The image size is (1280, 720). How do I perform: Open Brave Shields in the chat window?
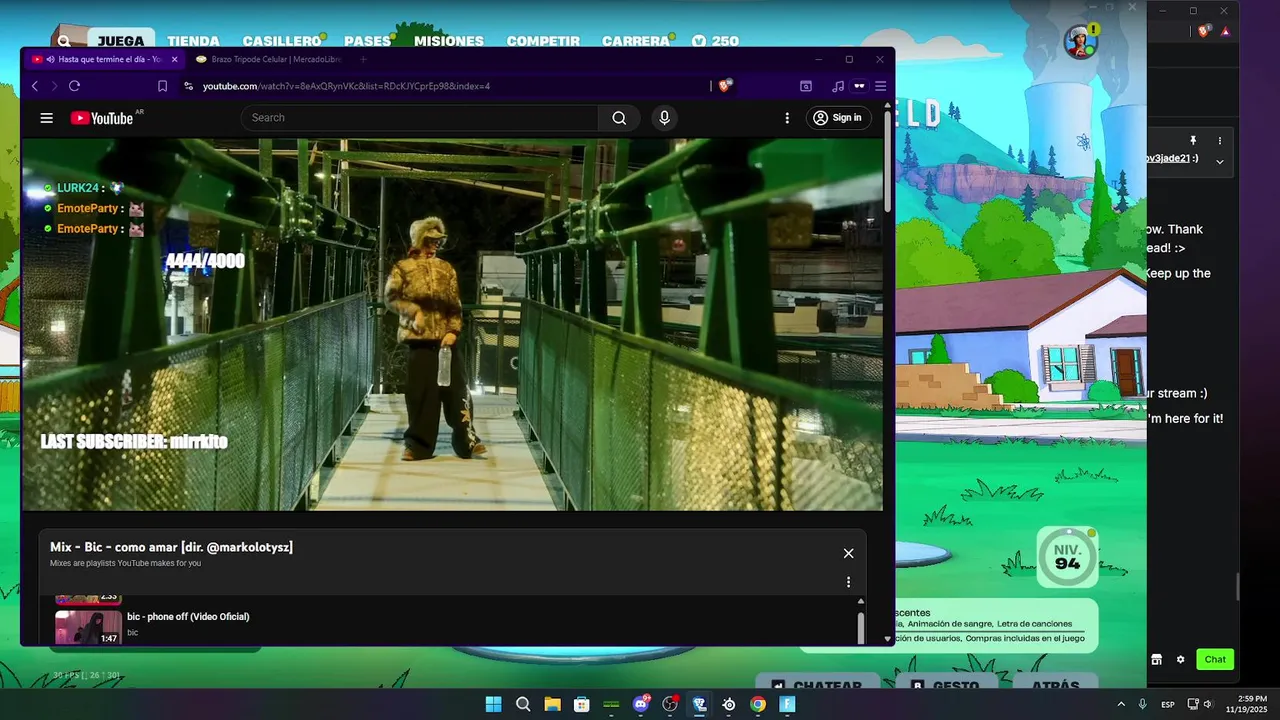[x=1204, y=31]
